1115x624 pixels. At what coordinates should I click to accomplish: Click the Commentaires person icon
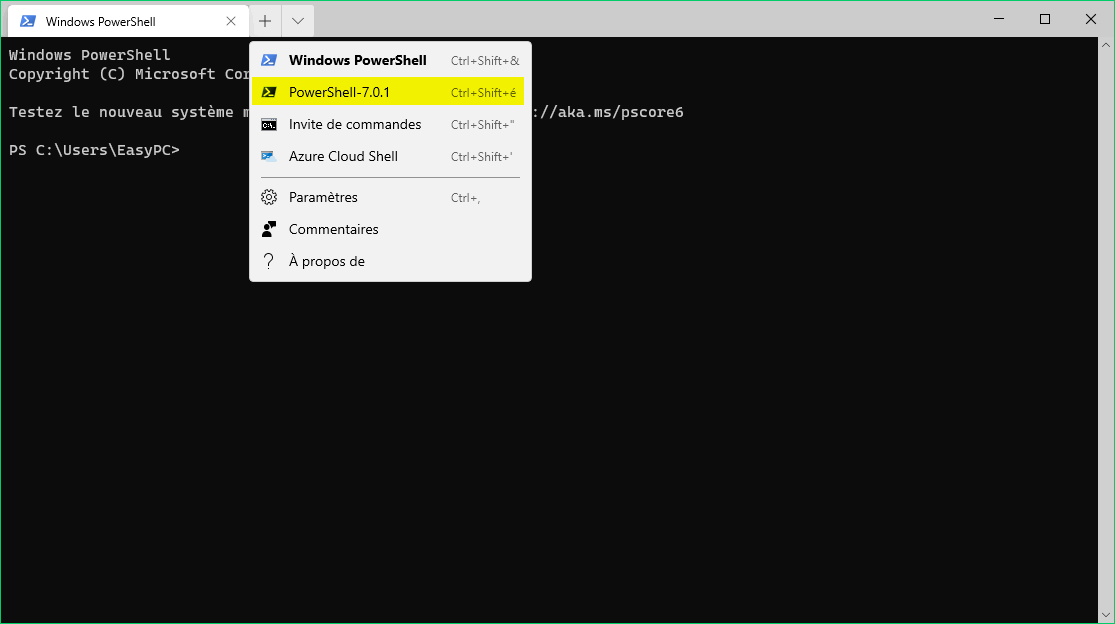click(x=269, y=230)
